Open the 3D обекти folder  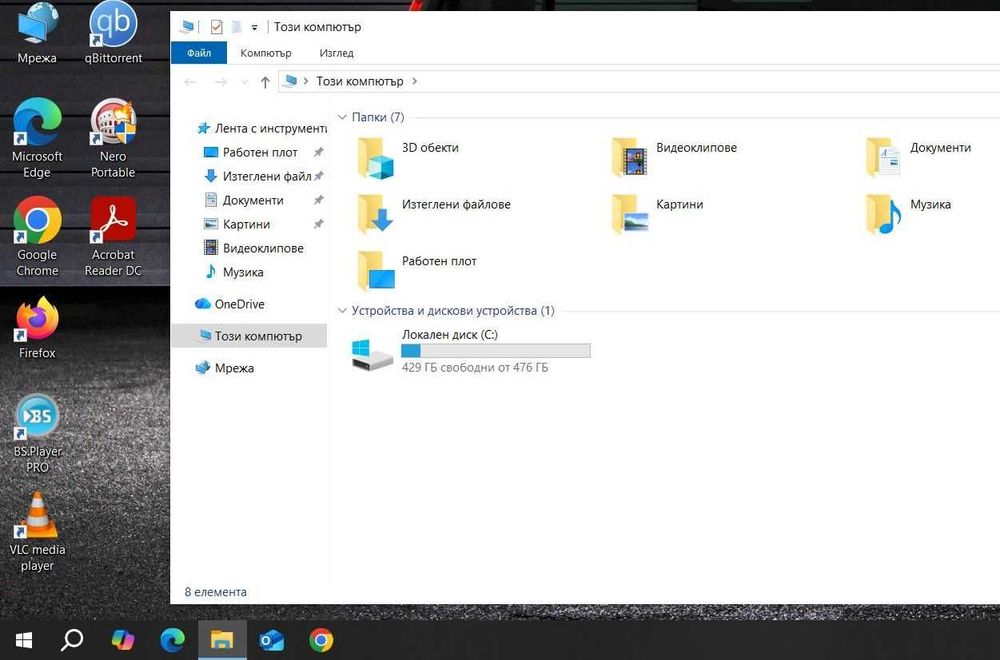click(408, 158)
